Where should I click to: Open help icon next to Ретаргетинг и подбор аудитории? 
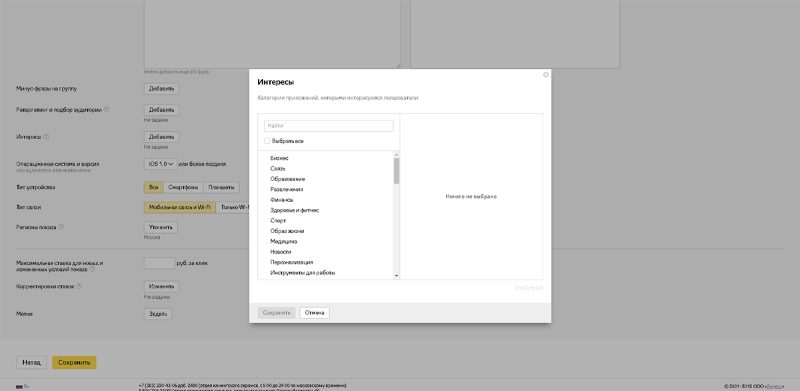click(107, 109)
